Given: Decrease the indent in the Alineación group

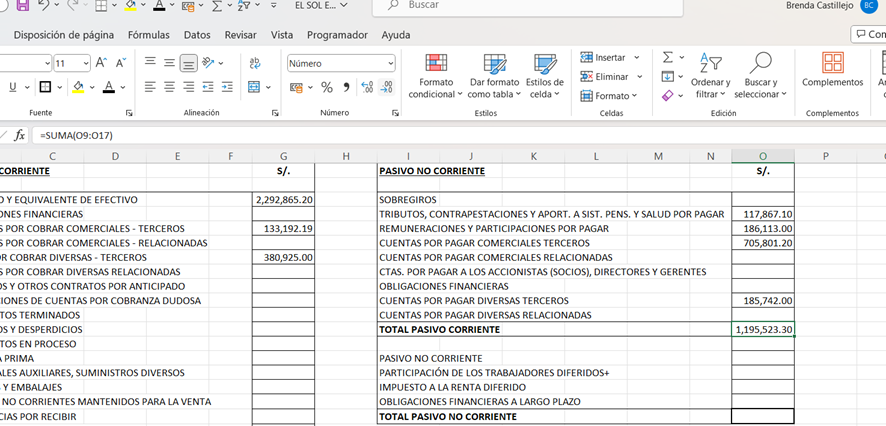Looking at the screenshot, I should click(x=208, y=87).
